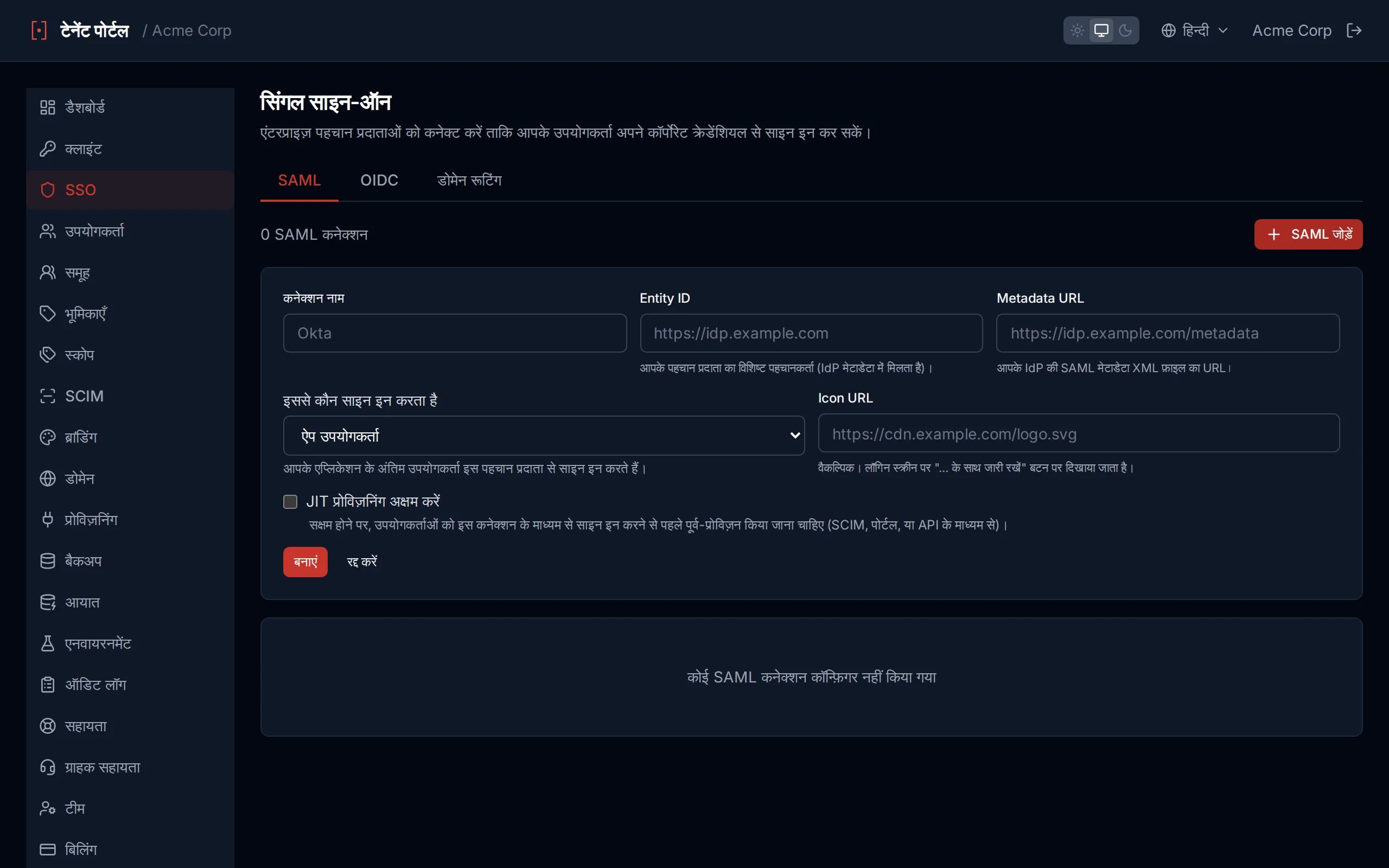Click the बिलिंग sidebar label
This screenshot has height=868, width=1389.
(x=81, y=850)
